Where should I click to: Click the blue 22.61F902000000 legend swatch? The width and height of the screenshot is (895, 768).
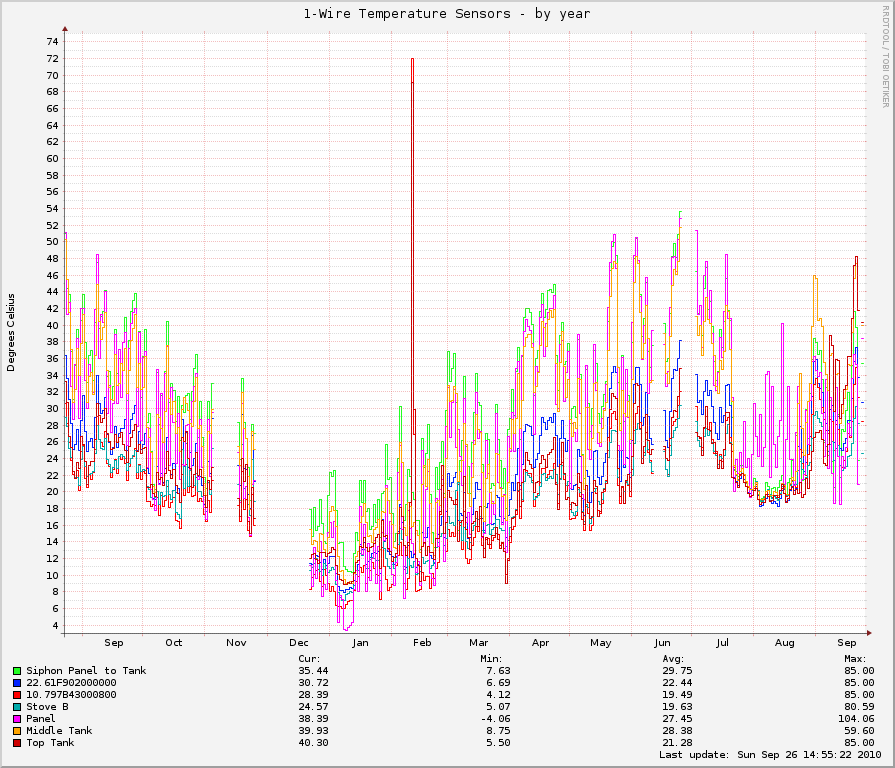17,683
